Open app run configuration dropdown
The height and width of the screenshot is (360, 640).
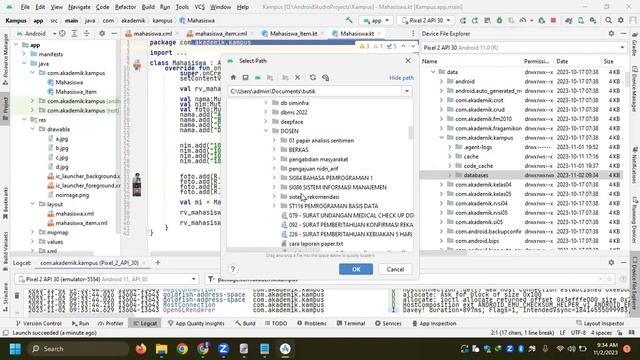click(376, 20)
